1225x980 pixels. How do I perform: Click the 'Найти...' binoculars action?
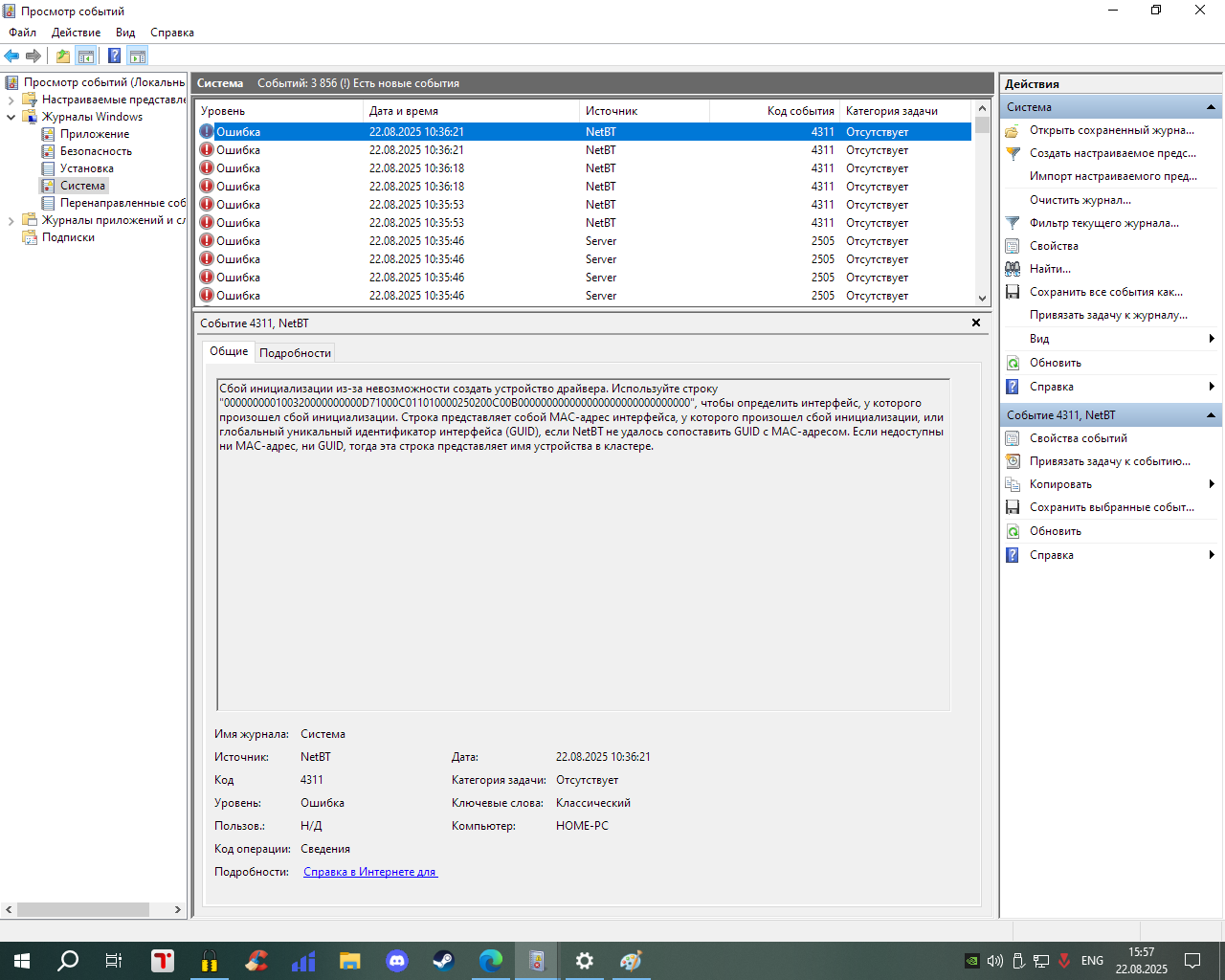tap(1050, 269)
